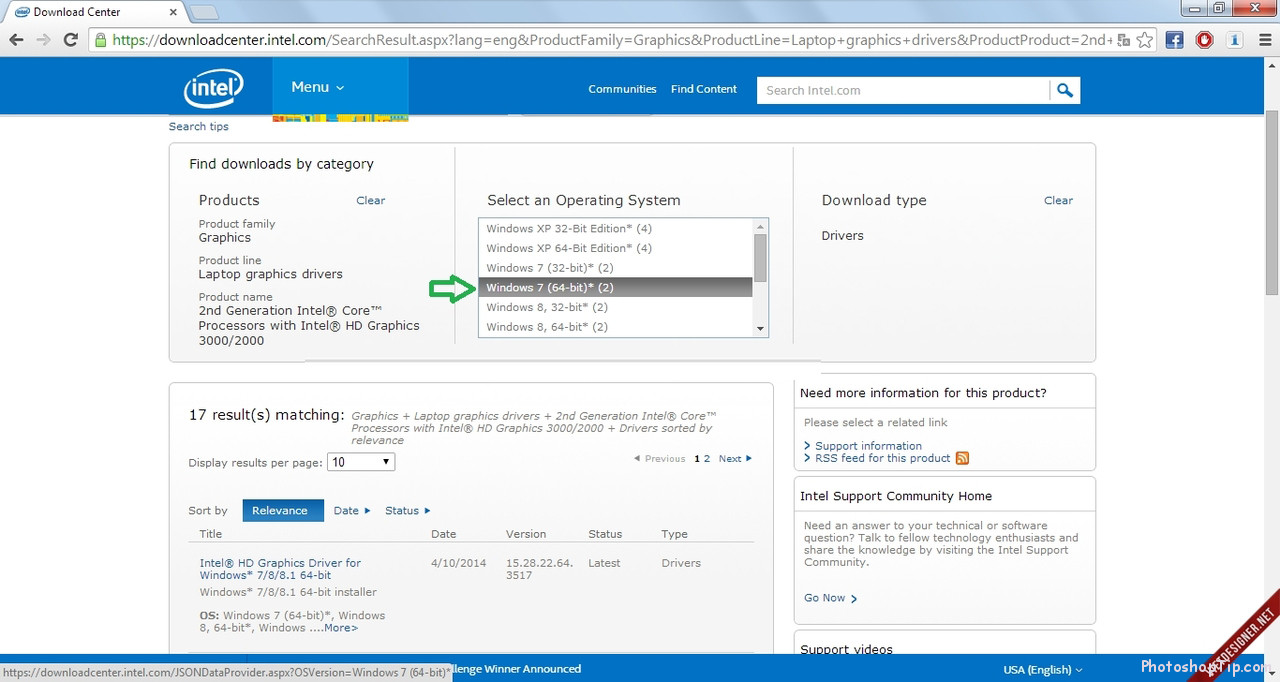Click the 15.28.22.64.3517 version cell
The height and width of the screenshot is (682, 1280).
[539, 569]
